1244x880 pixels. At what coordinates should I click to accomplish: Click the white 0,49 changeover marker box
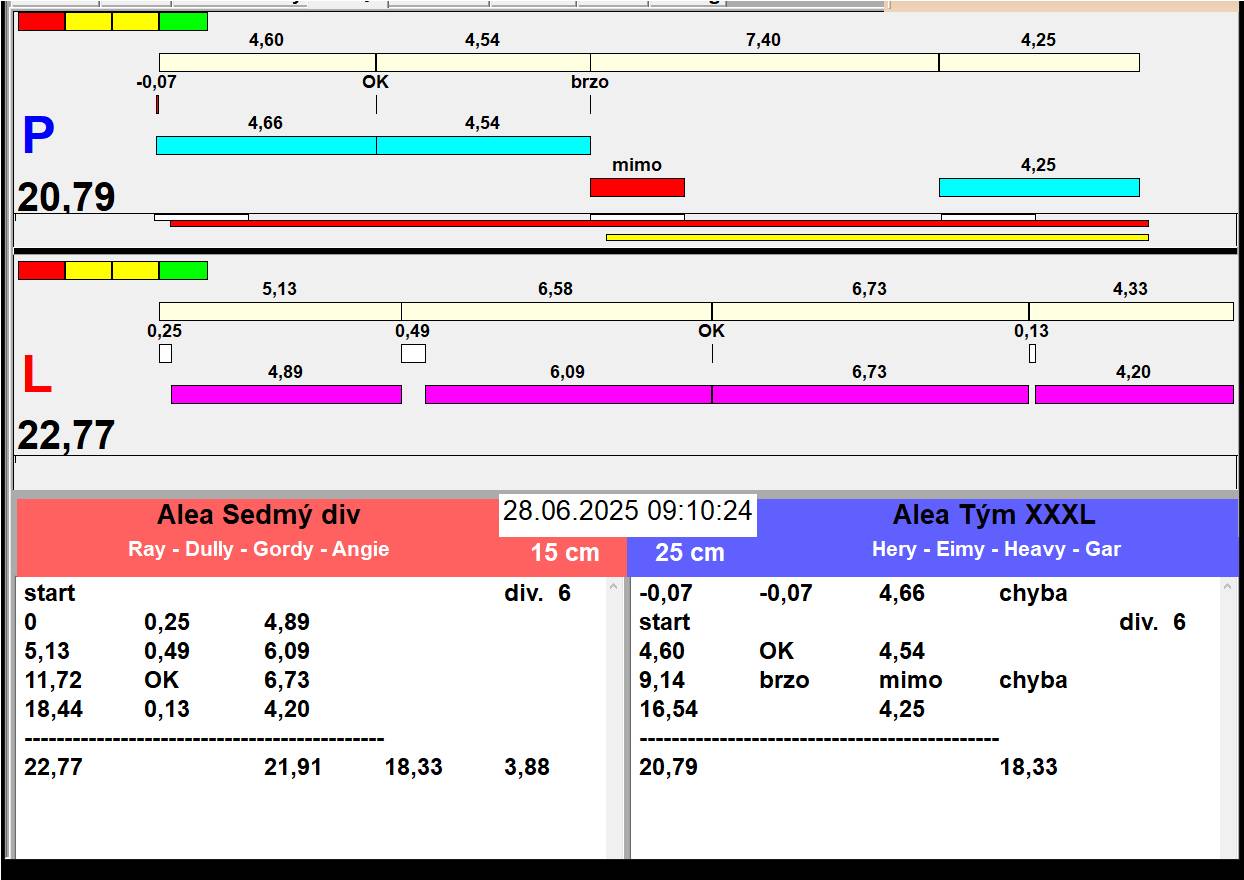[413, 353]
